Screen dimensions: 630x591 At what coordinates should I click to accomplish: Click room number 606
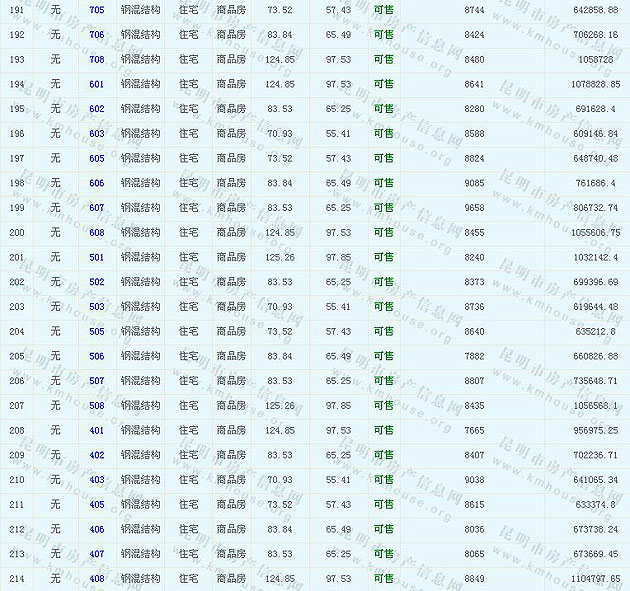click(x=96, y=183)
